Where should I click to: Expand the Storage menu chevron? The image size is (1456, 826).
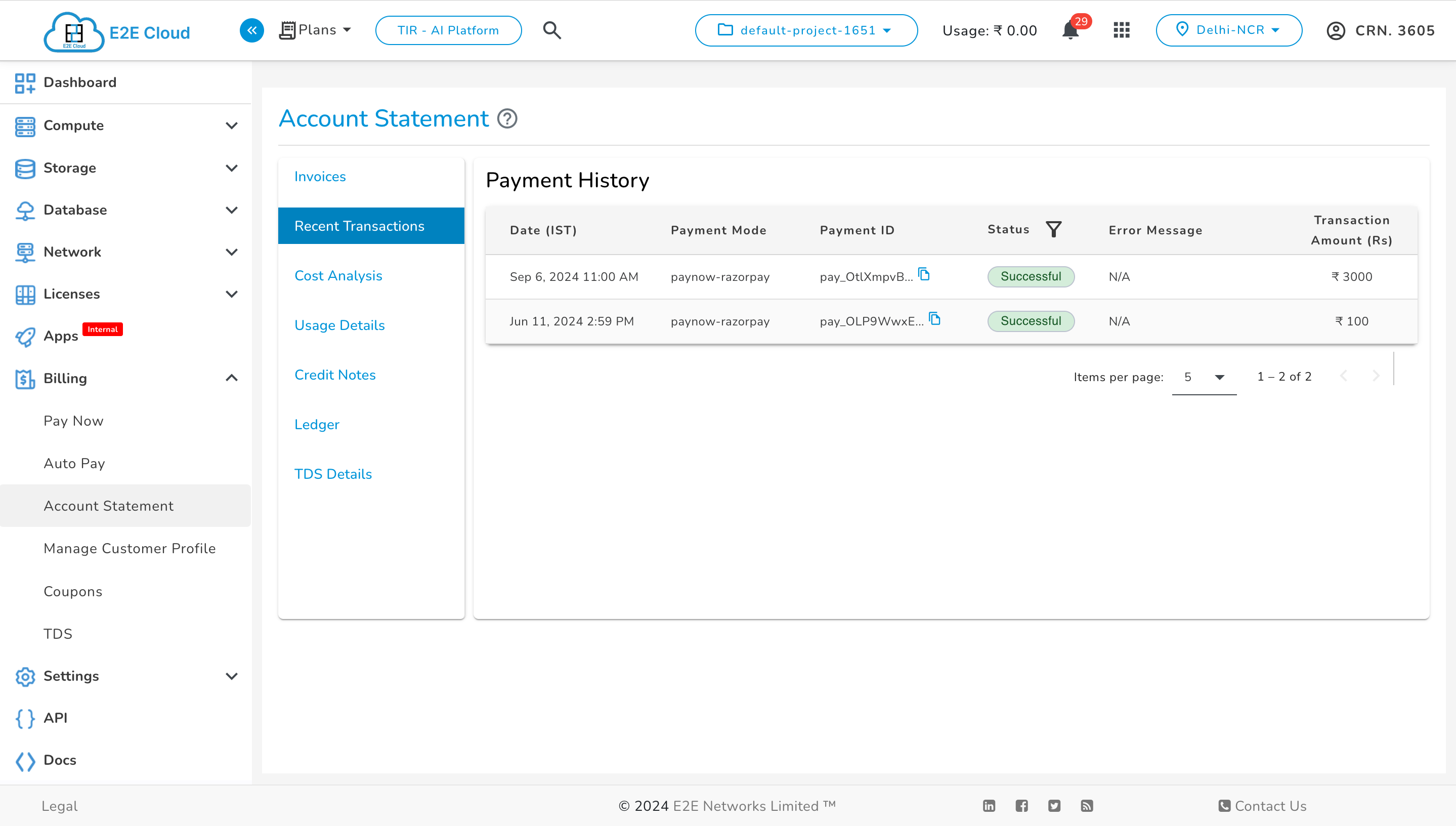tap(231, 168)
